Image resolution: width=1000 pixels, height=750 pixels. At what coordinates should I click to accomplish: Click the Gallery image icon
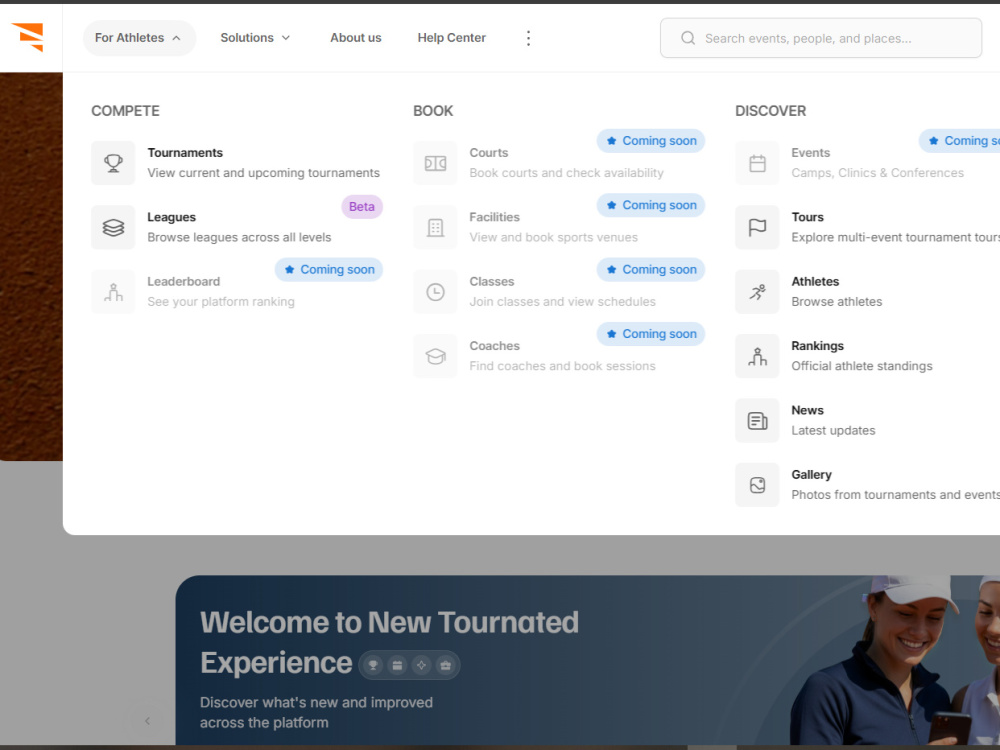(x=757, y=485)
